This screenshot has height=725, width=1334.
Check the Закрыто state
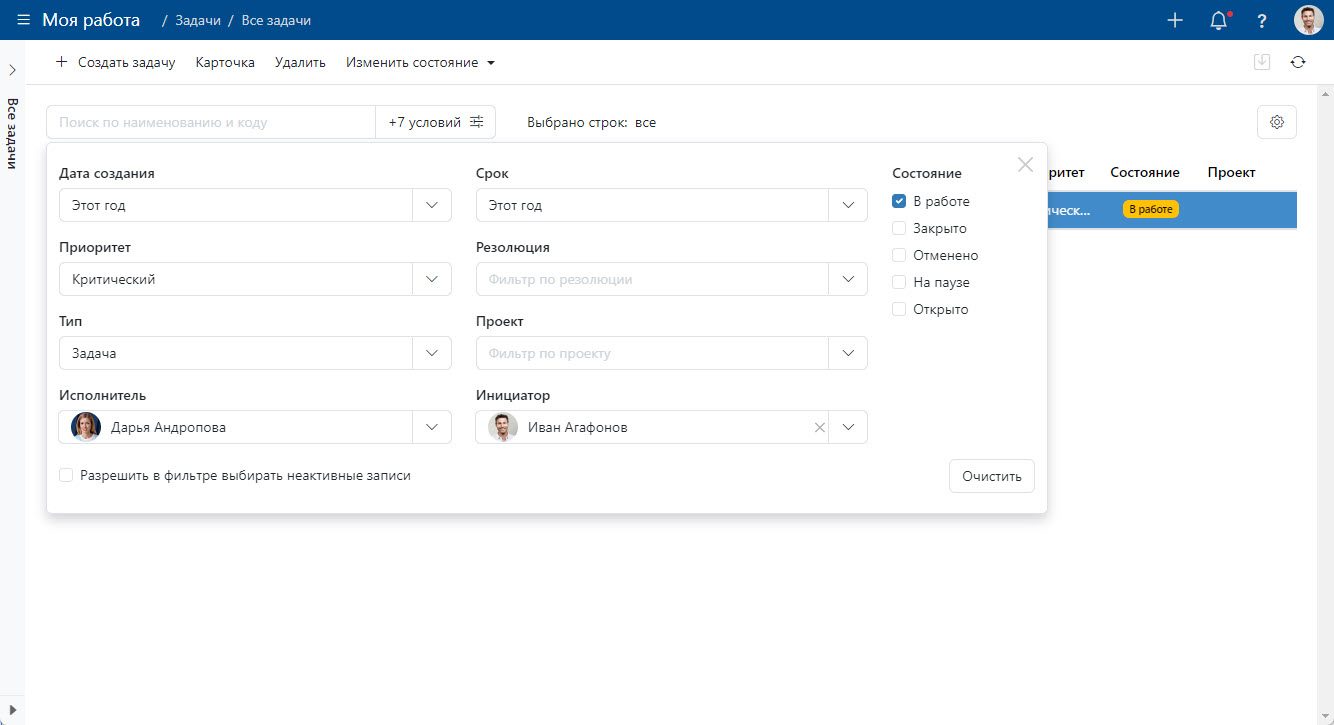(x=899, y=228)
